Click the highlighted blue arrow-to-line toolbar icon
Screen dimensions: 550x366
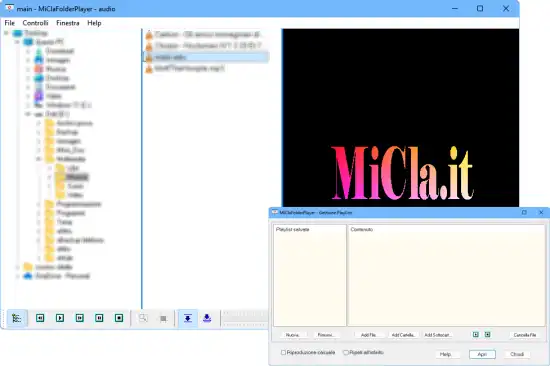188,318
